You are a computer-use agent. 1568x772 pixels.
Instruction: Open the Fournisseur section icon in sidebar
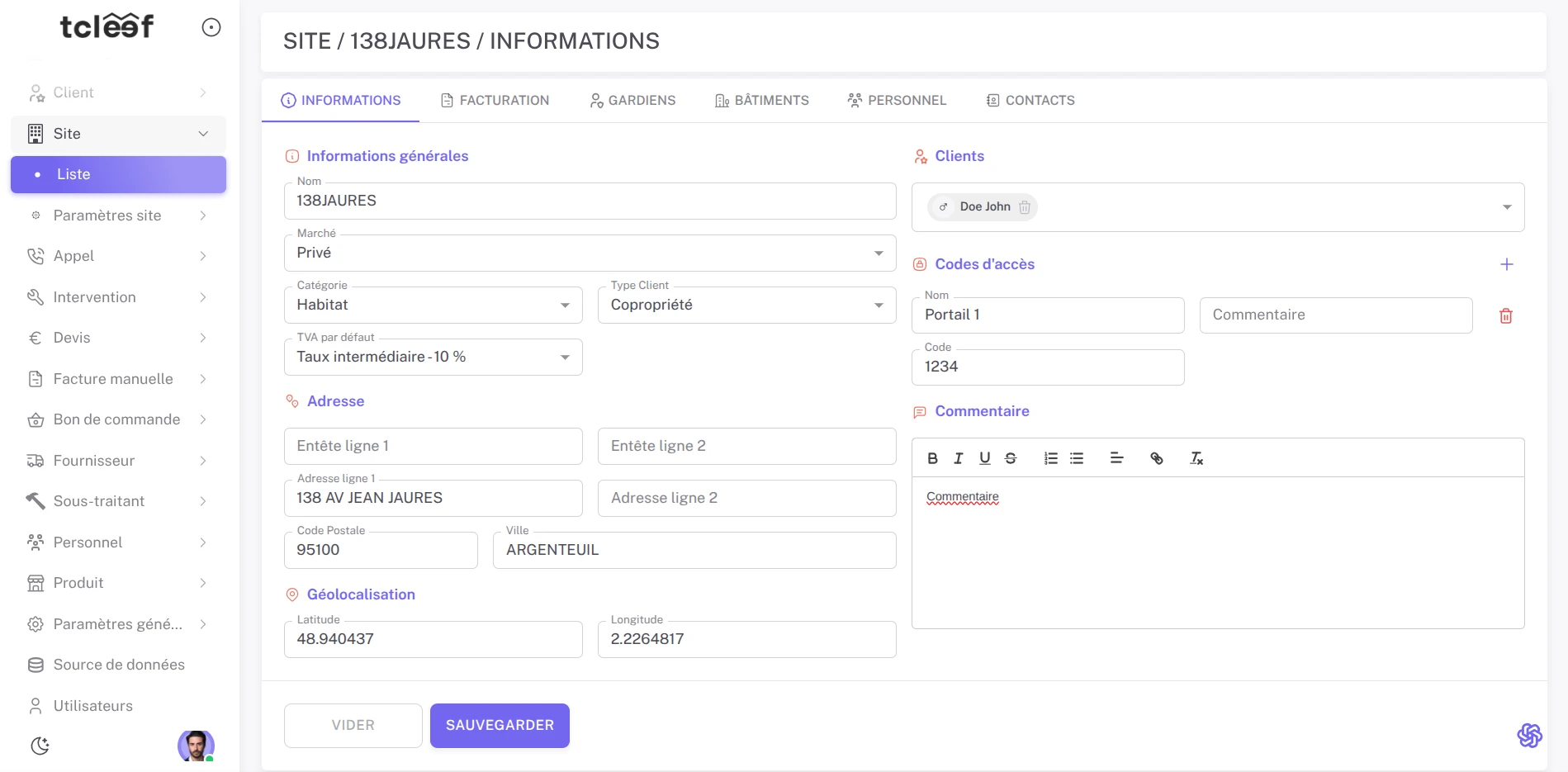click(x=36, y=461)
